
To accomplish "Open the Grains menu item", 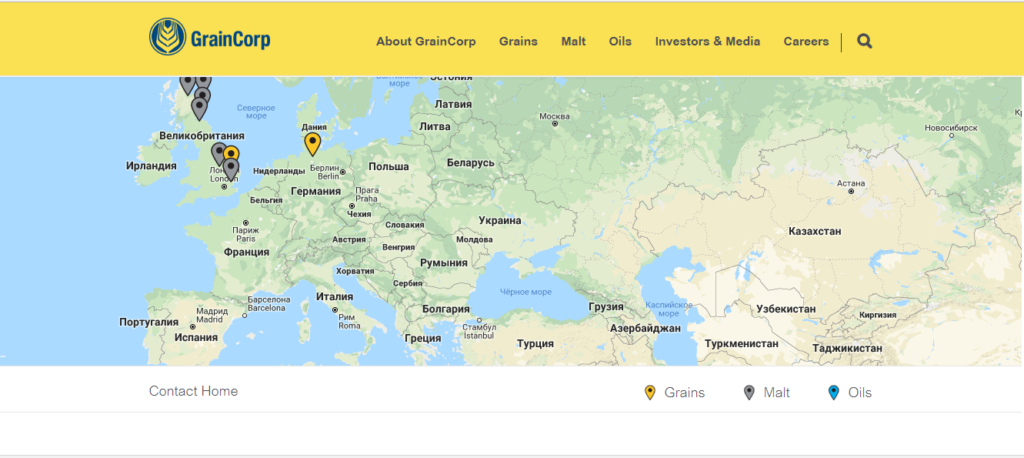I will [x=519, y=41].
